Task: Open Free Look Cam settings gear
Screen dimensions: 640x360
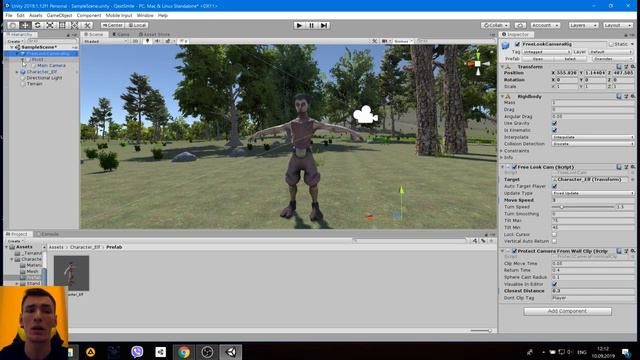Action: [x=632, y=167]
